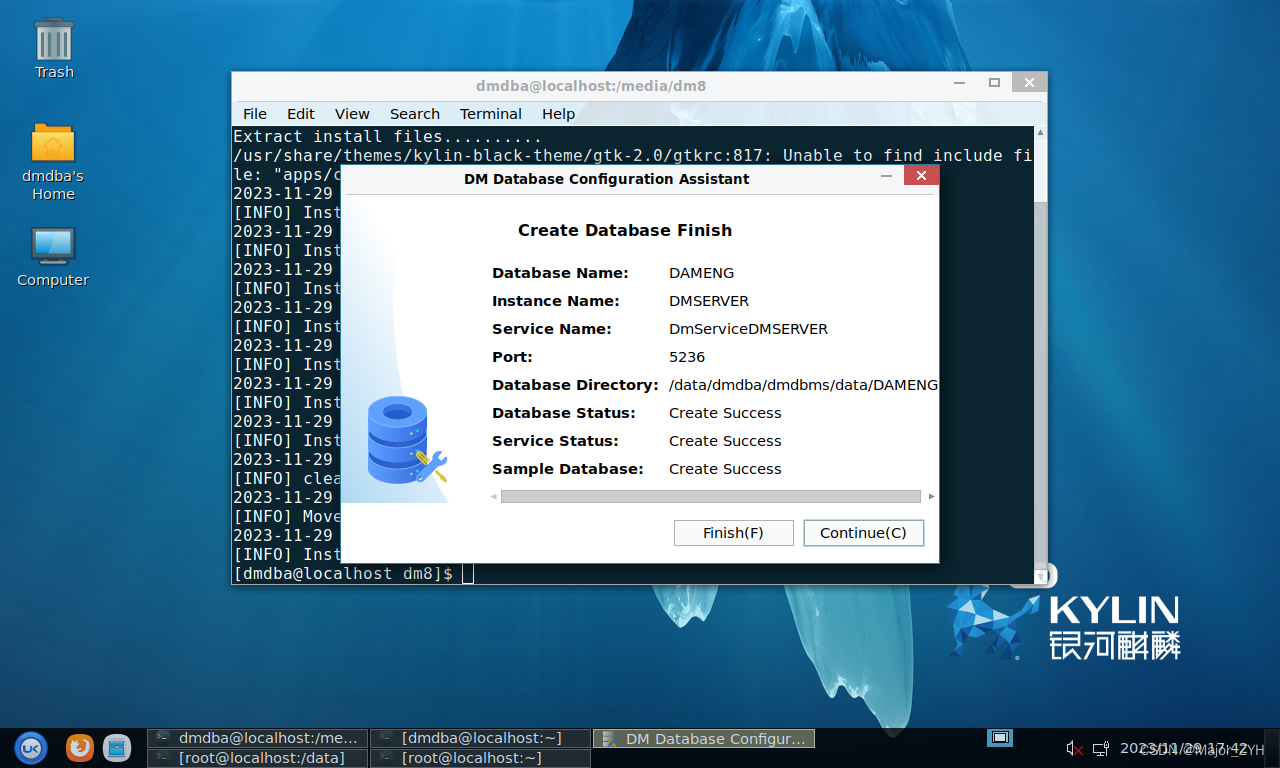
Task: Click the muted volume tray icon
Action: (x=1075, y=748)
